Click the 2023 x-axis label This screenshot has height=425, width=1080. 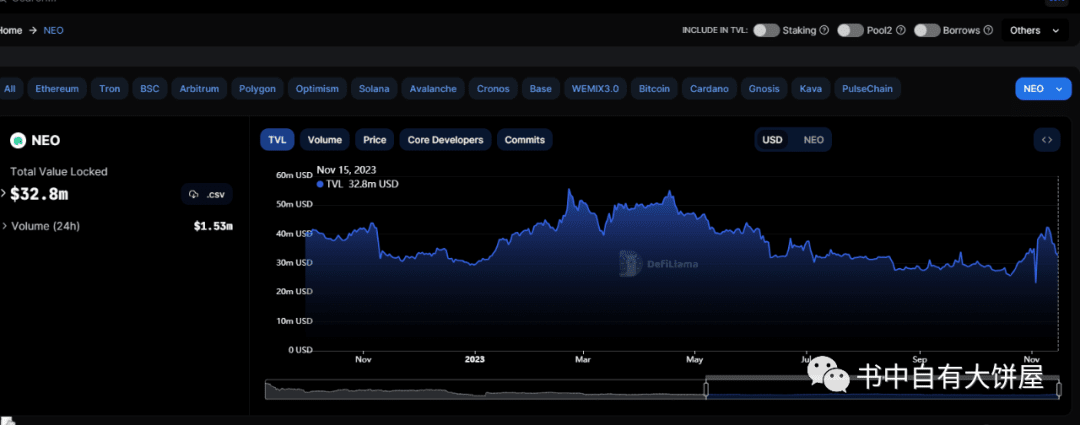click(475, 360)
